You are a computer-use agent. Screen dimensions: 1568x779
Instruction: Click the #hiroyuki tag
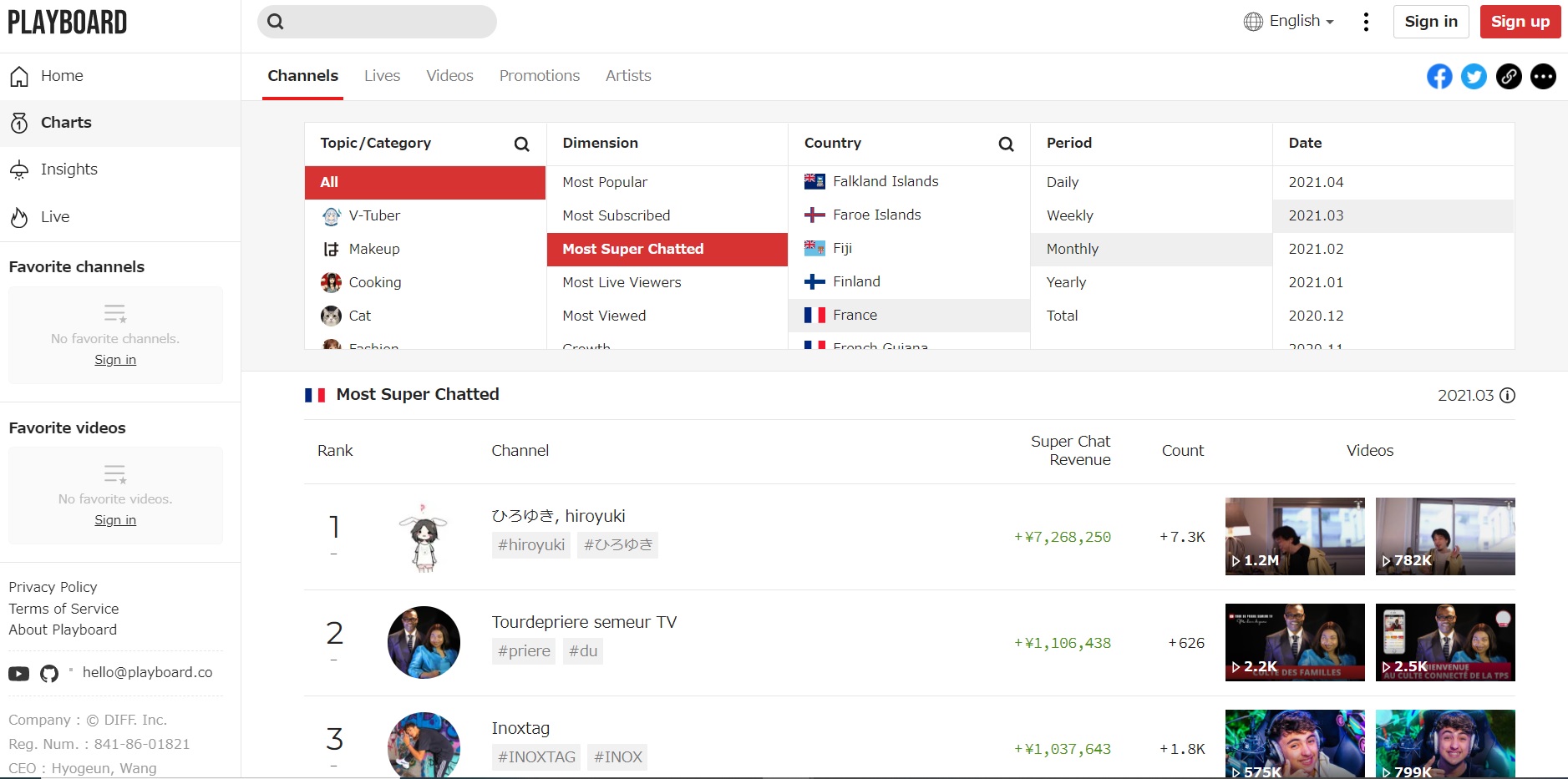[531, 545]
